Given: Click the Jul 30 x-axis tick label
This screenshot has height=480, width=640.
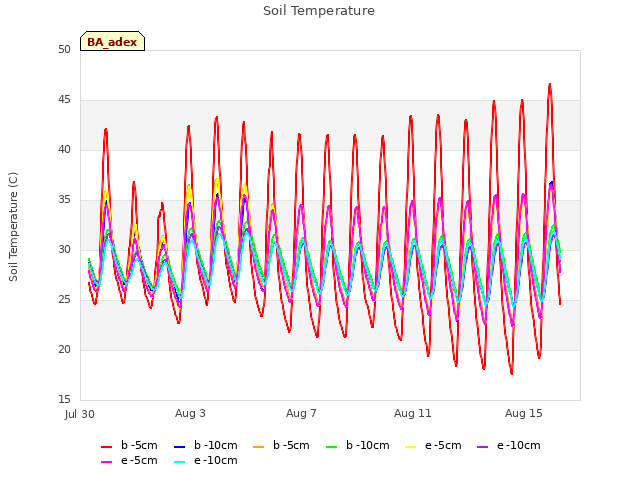Looking at the screenshot, I should pos(80,414).
